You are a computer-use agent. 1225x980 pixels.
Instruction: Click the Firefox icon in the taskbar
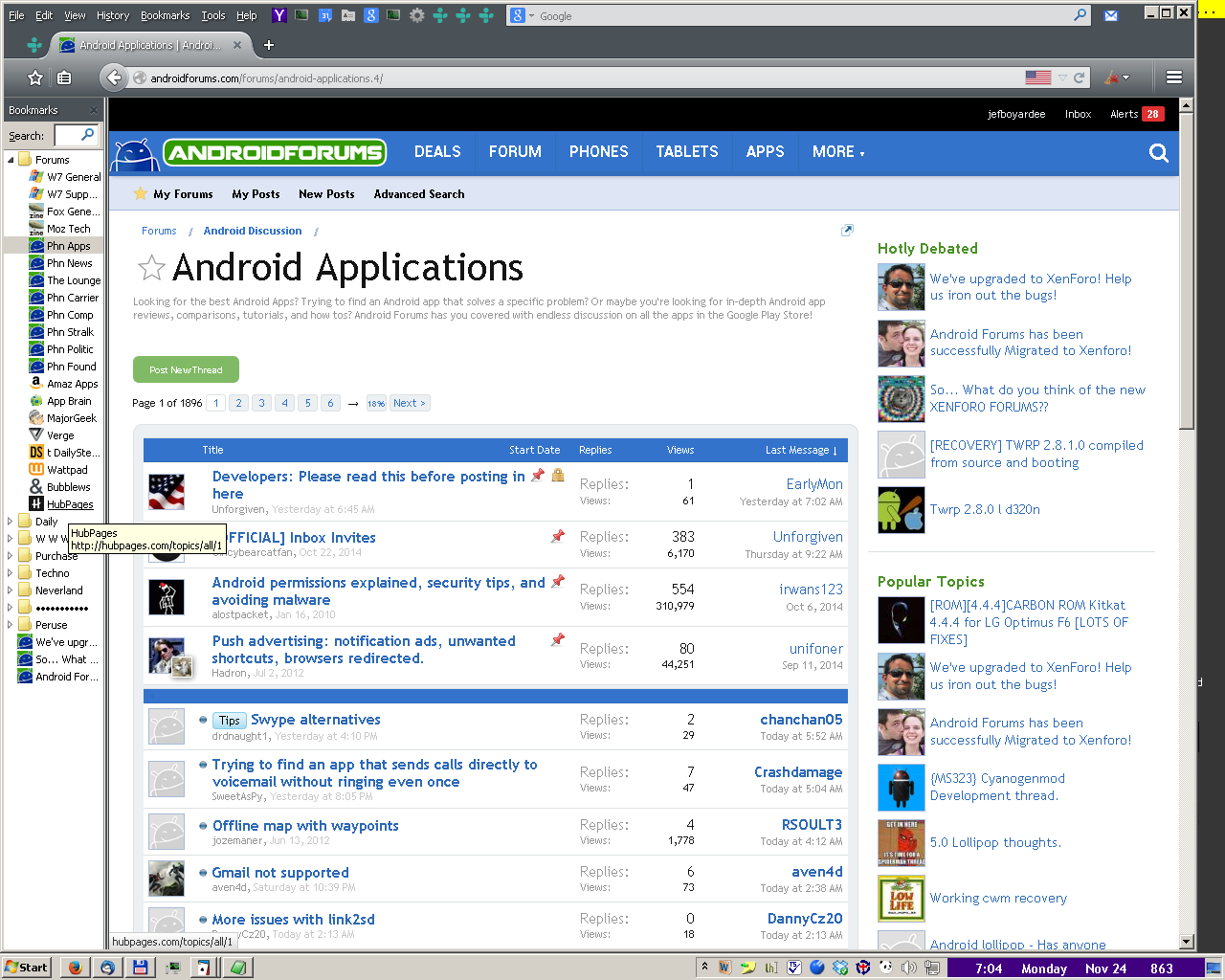(75, 968)
